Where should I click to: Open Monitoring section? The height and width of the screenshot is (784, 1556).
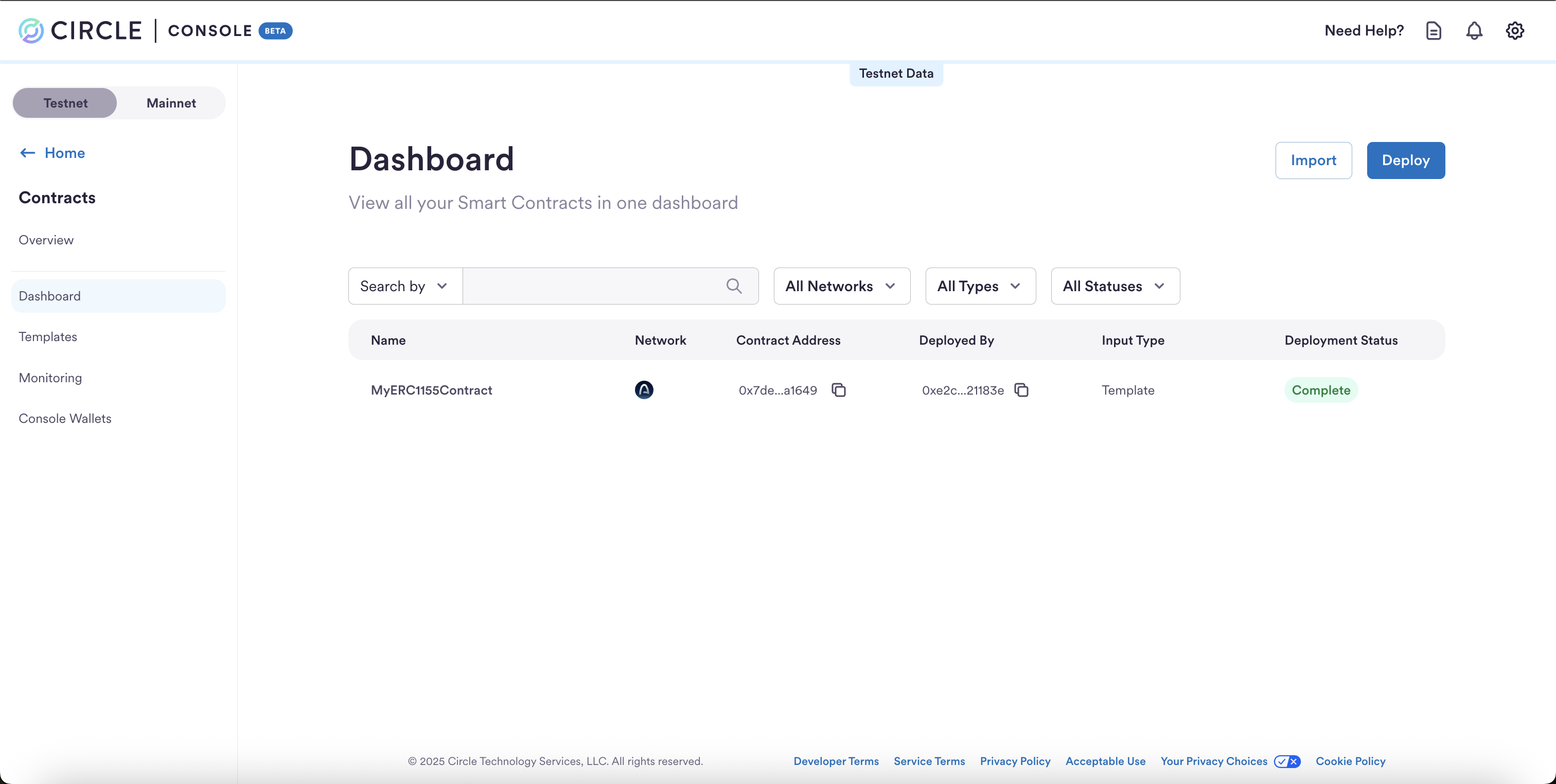click(50, 378)
